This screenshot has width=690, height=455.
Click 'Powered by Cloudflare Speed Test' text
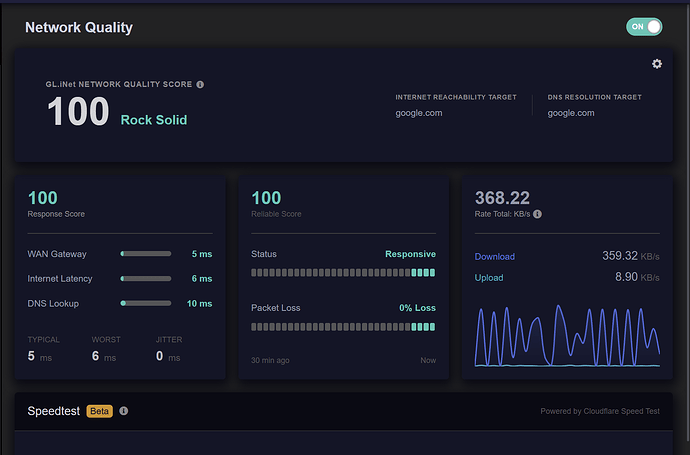pyautogui.click(x=600, y=411)
